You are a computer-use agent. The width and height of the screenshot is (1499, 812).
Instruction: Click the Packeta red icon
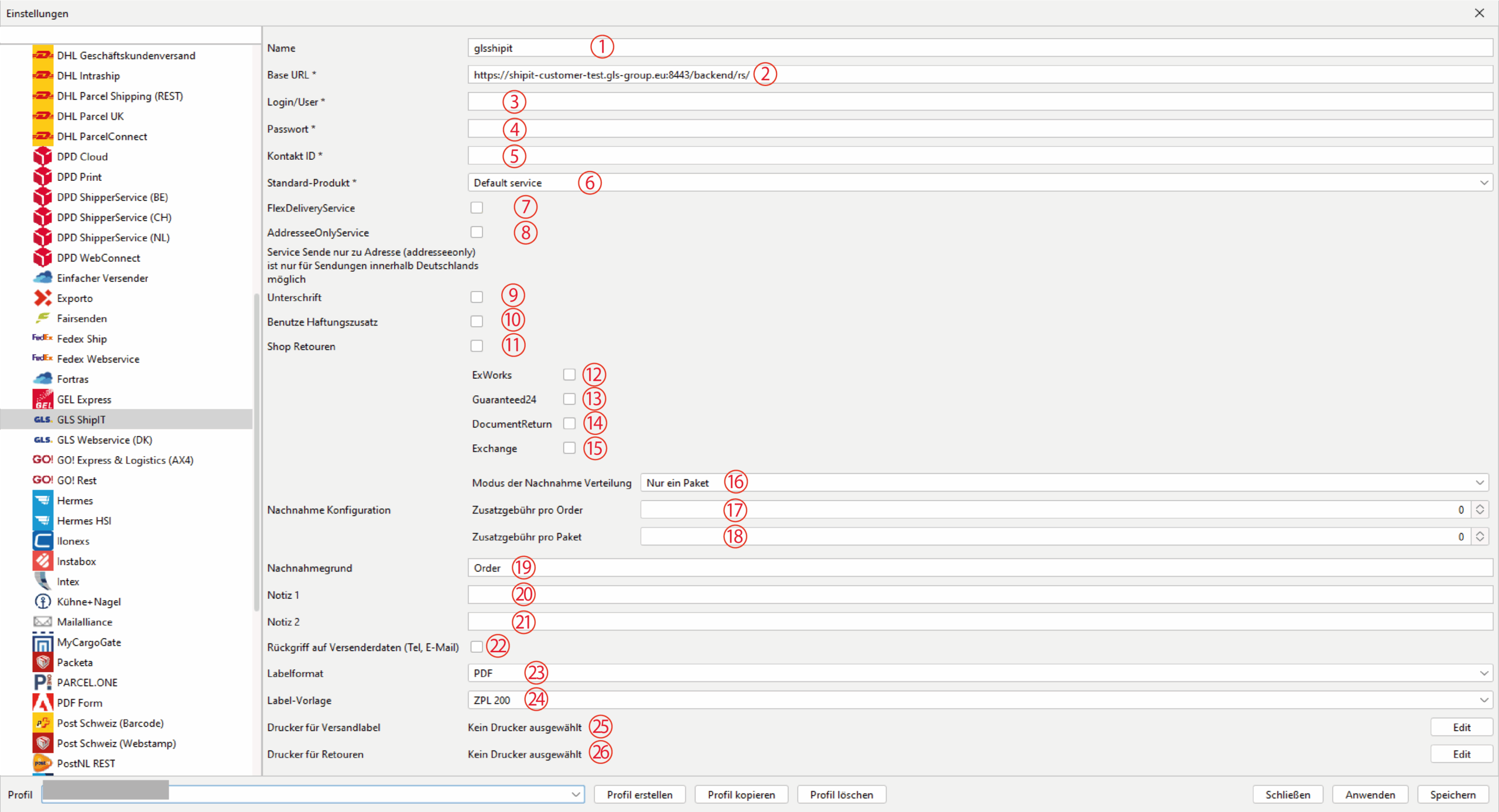[x=43, y=662]
